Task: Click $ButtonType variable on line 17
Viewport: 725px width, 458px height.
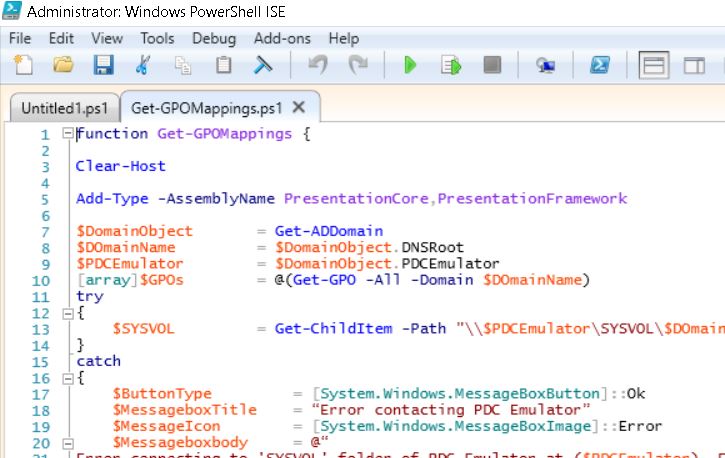Action: click(162, 393)
